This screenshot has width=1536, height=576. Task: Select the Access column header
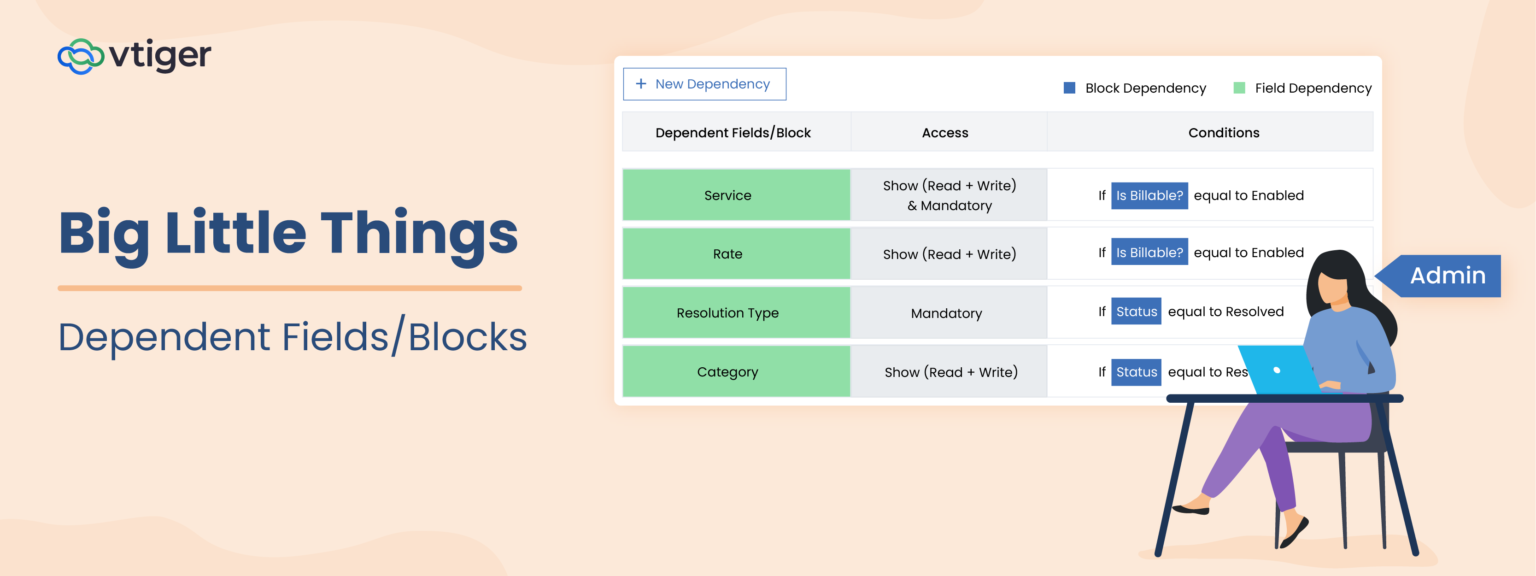pyautogui.click(x=945, y=132)
